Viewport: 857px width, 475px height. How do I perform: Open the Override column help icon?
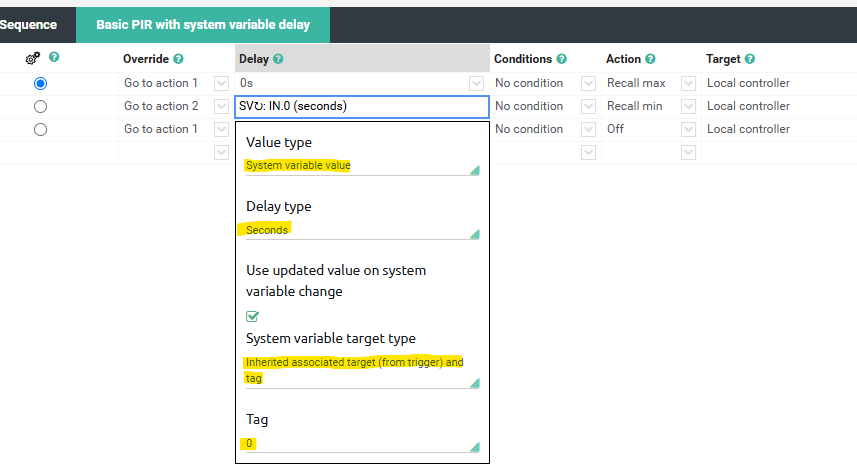(178, 59)
